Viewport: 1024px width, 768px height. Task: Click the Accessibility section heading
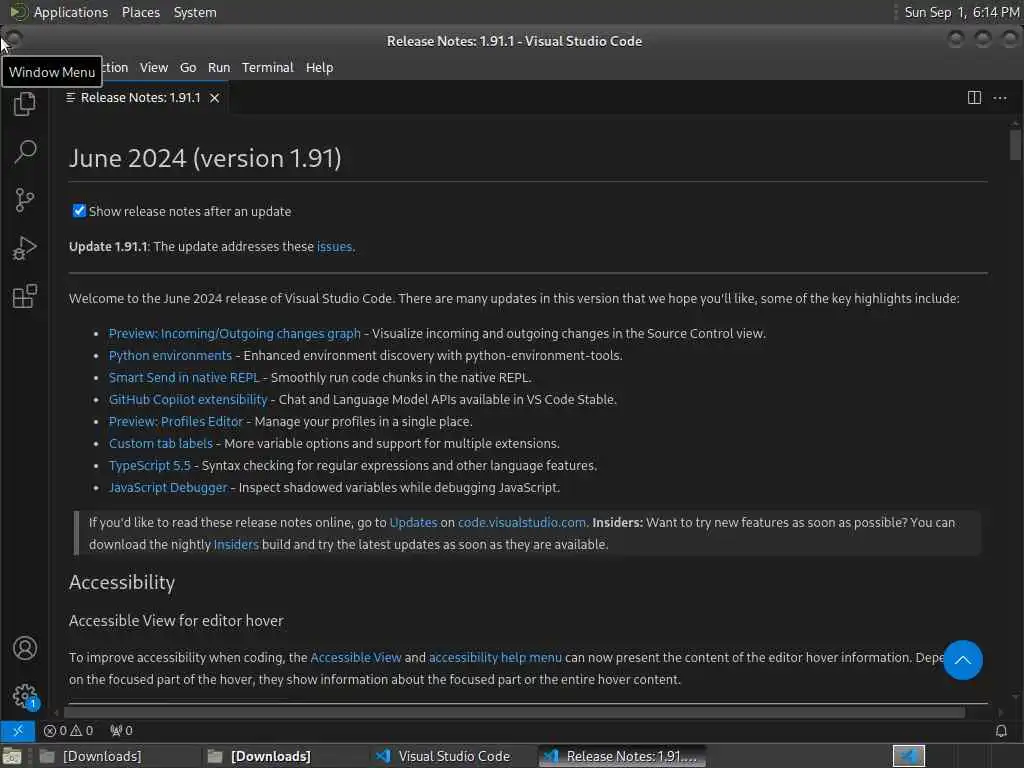(122, 583)
